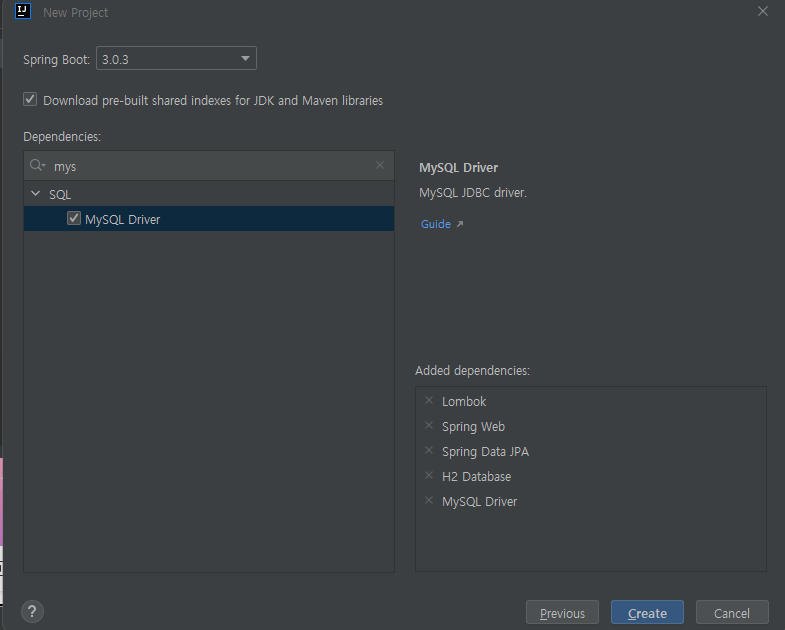Click the Create button
This screenshot has height=630, width=785.
coord(647,613)
